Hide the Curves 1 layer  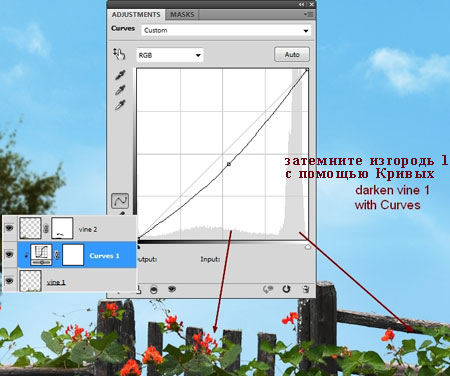tap(10, 255)
